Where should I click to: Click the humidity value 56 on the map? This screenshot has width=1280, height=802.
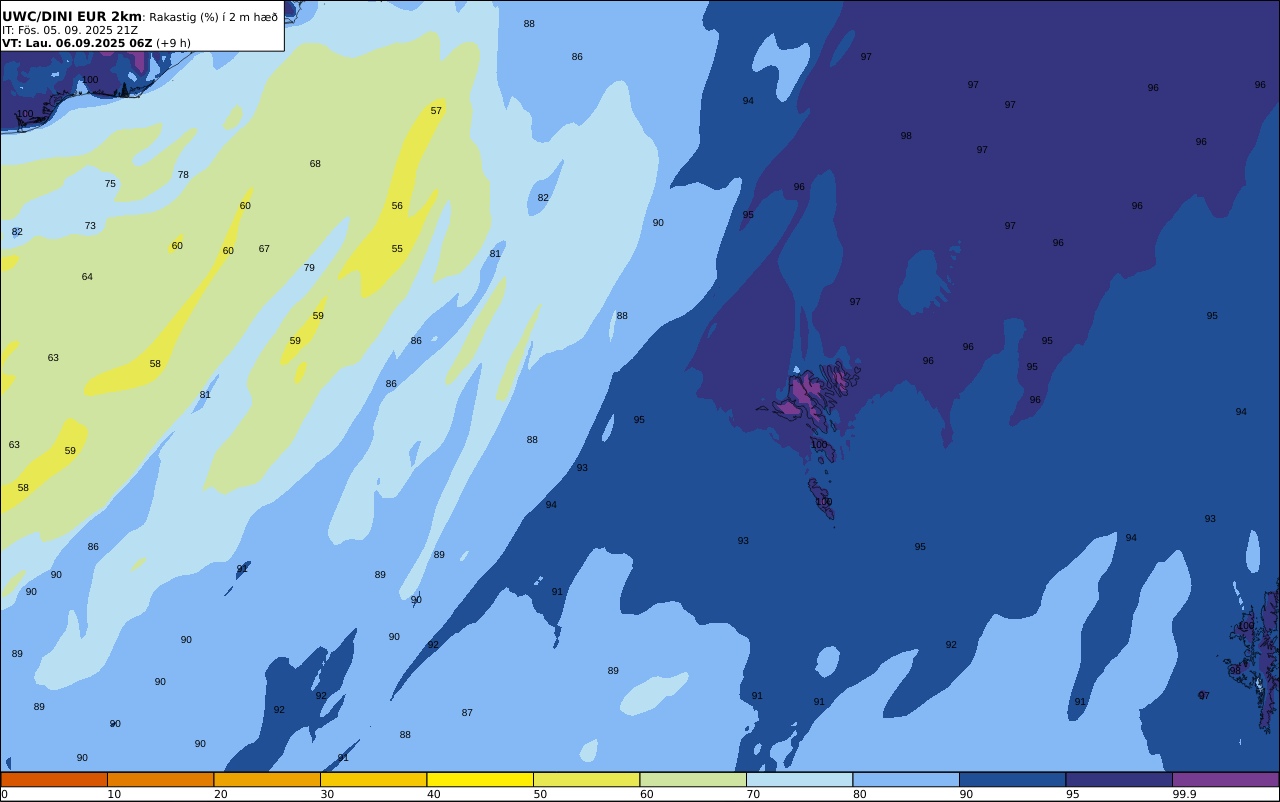397,206
